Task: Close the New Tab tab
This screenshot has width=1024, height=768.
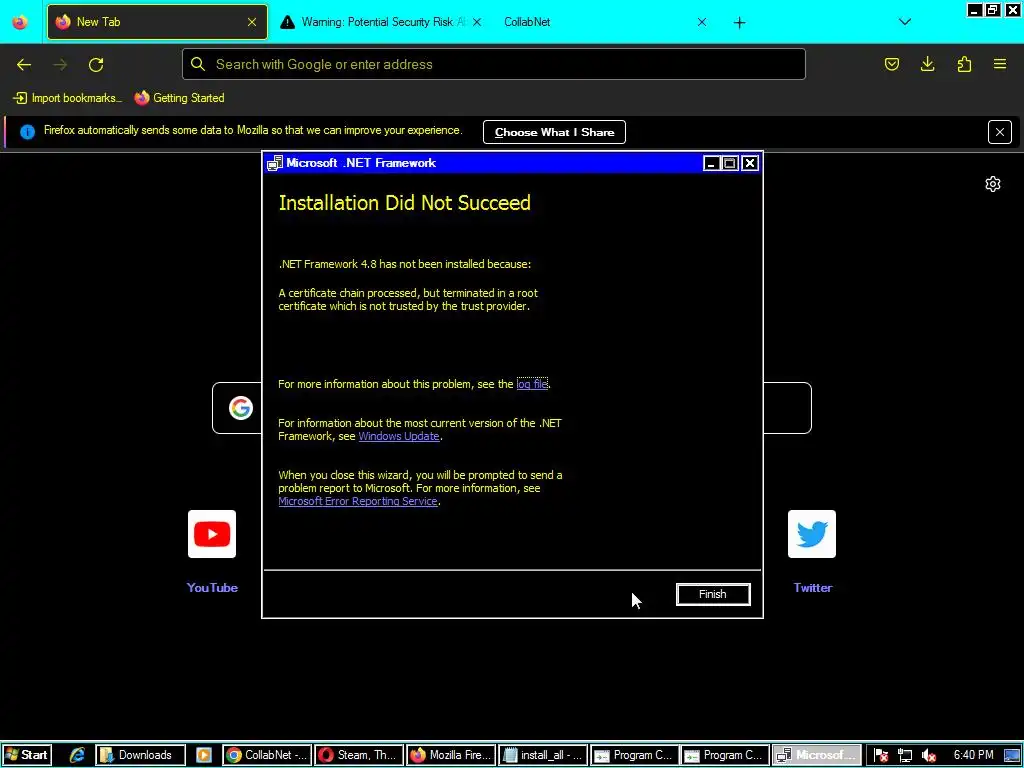Action: 251,22
